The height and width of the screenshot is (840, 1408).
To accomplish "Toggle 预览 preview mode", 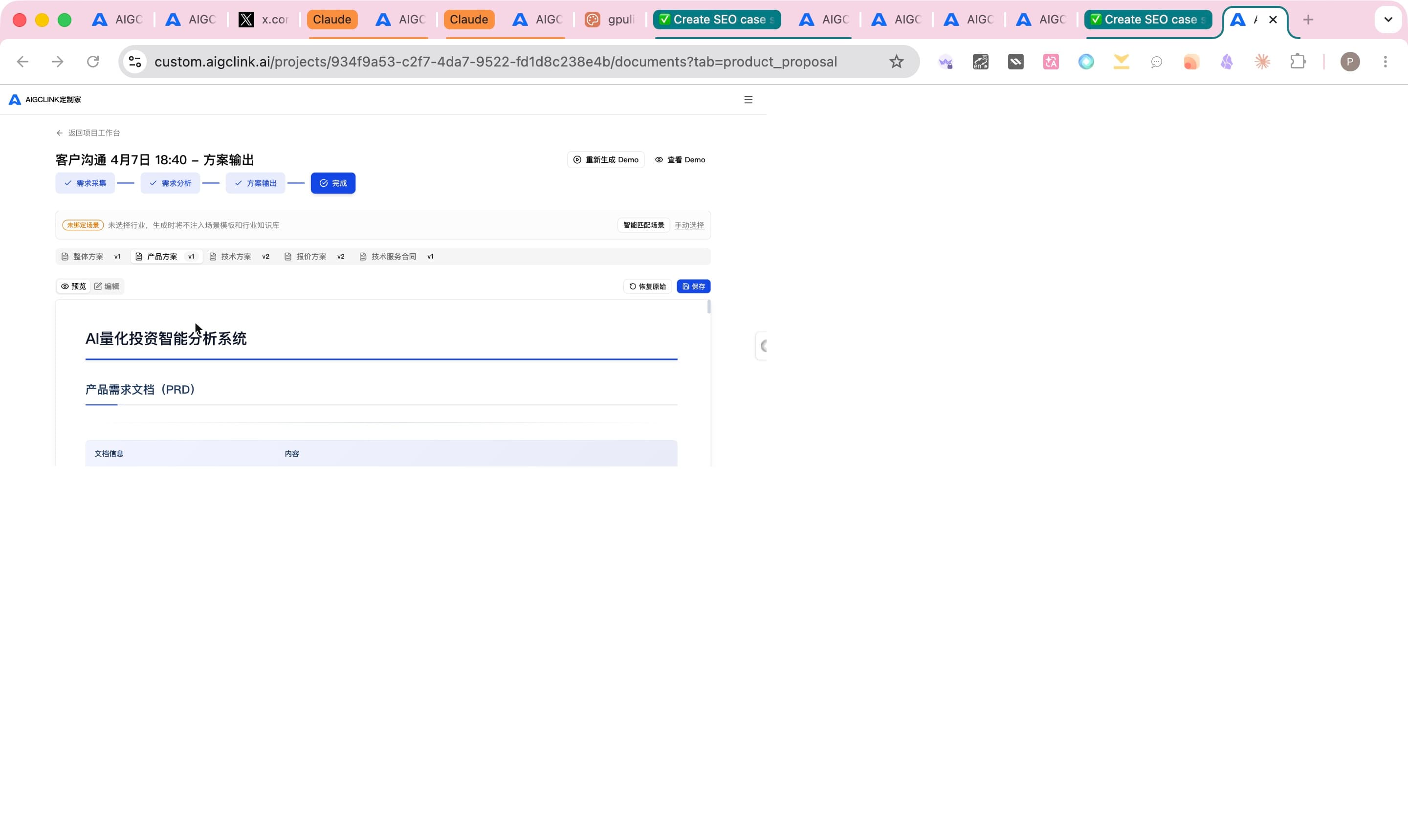I will click(x=73, y=287).
